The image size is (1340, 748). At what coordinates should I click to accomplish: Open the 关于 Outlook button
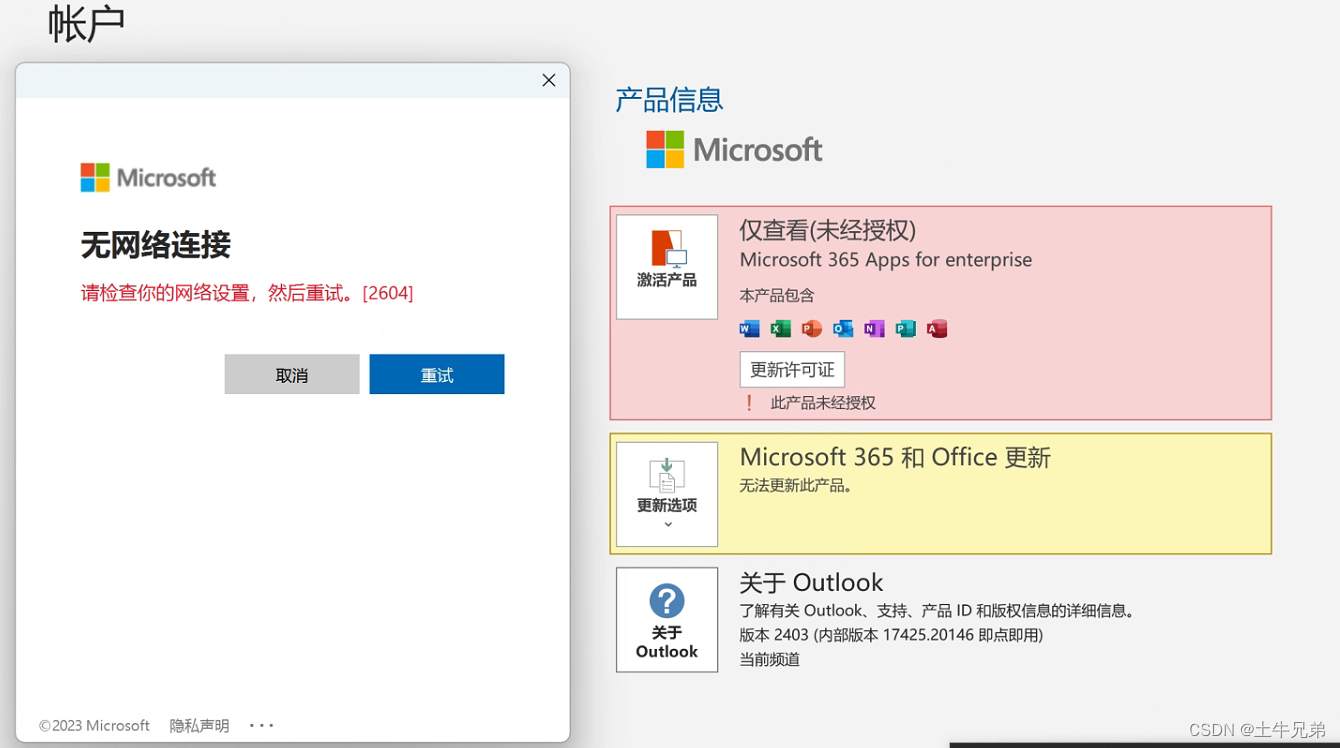coord(667,620)
